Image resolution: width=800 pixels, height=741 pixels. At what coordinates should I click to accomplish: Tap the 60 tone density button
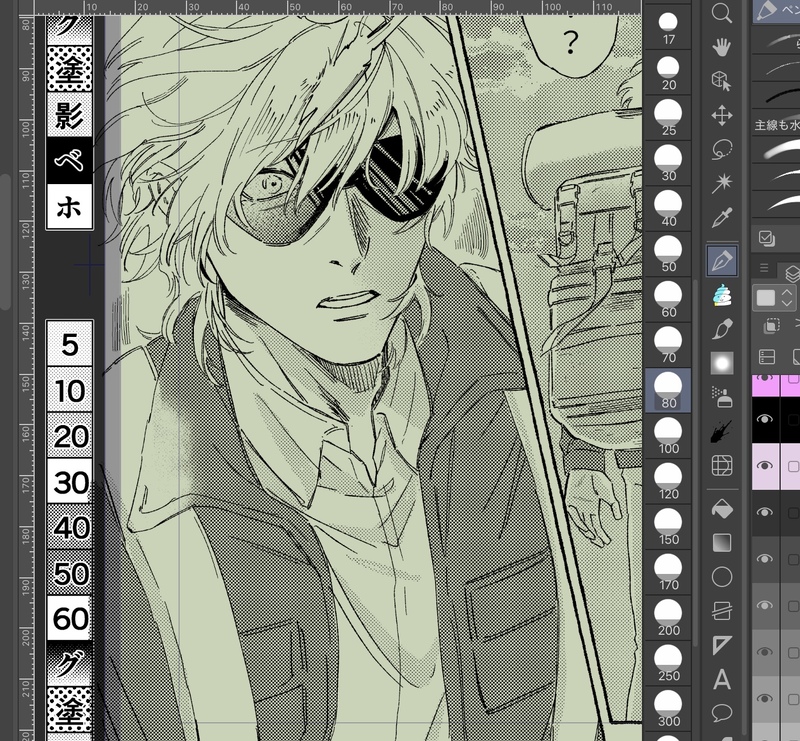click(x=69, y=618)
